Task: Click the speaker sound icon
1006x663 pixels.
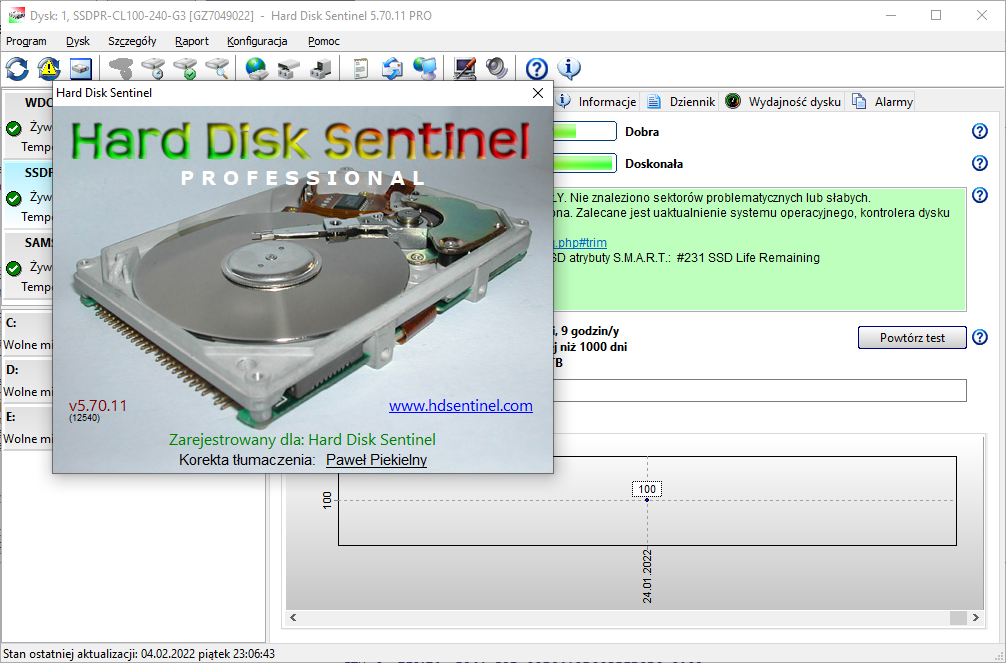Action: pos(497,68)
